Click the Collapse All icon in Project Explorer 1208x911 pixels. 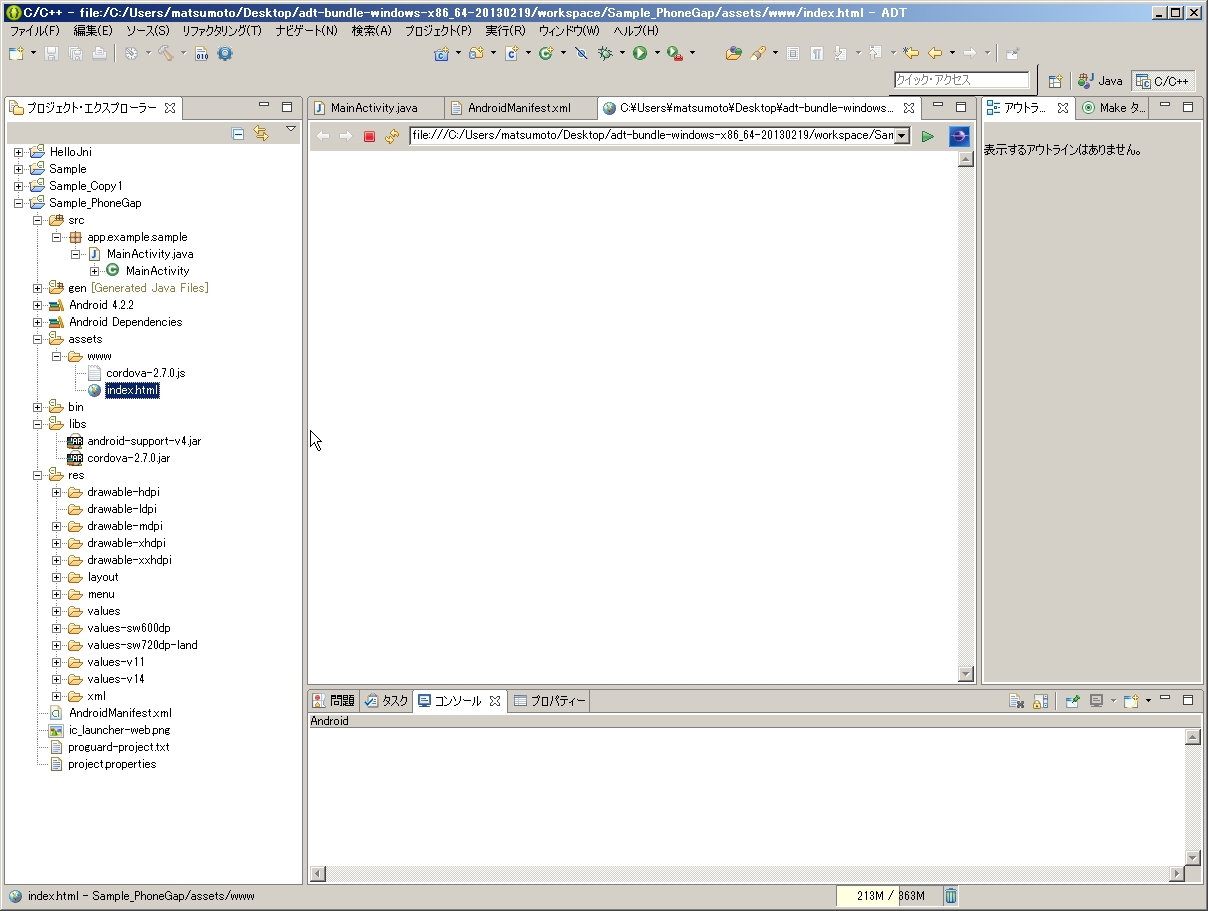click(x=238, y=133)
